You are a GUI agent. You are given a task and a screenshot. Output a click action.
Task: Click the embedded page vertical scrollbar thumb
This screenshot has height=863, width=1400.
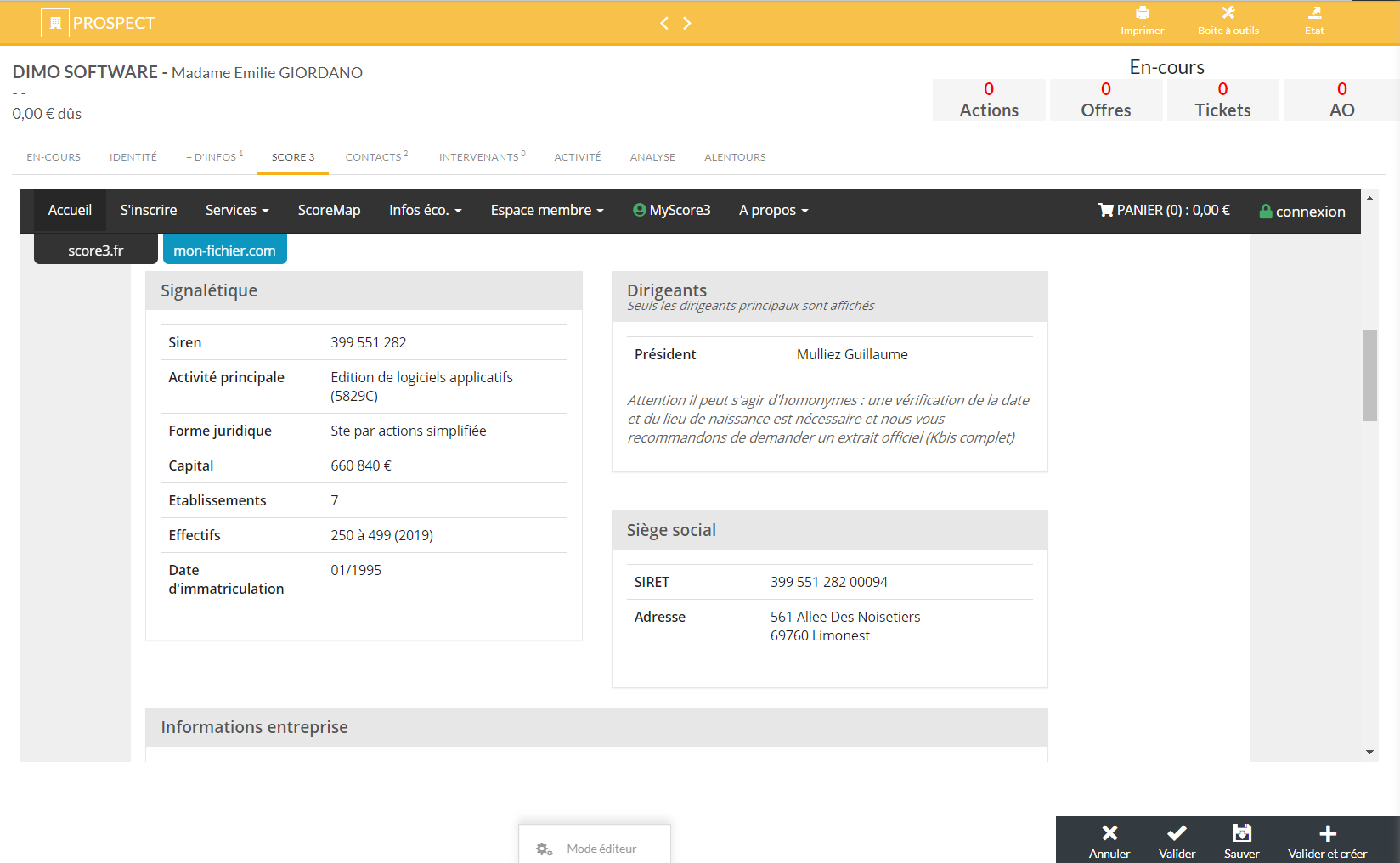click(x=1369, y=375)
